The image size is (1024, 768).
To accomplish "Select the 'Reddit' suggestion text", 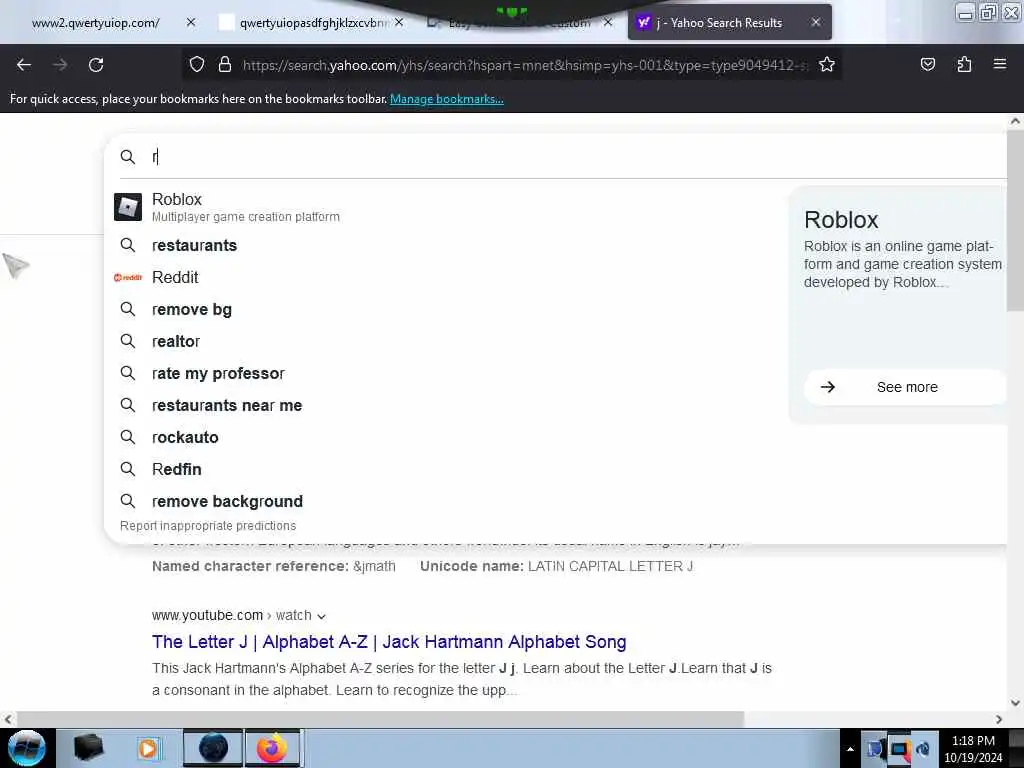I will pyautogui.click(x=175, y=278).
